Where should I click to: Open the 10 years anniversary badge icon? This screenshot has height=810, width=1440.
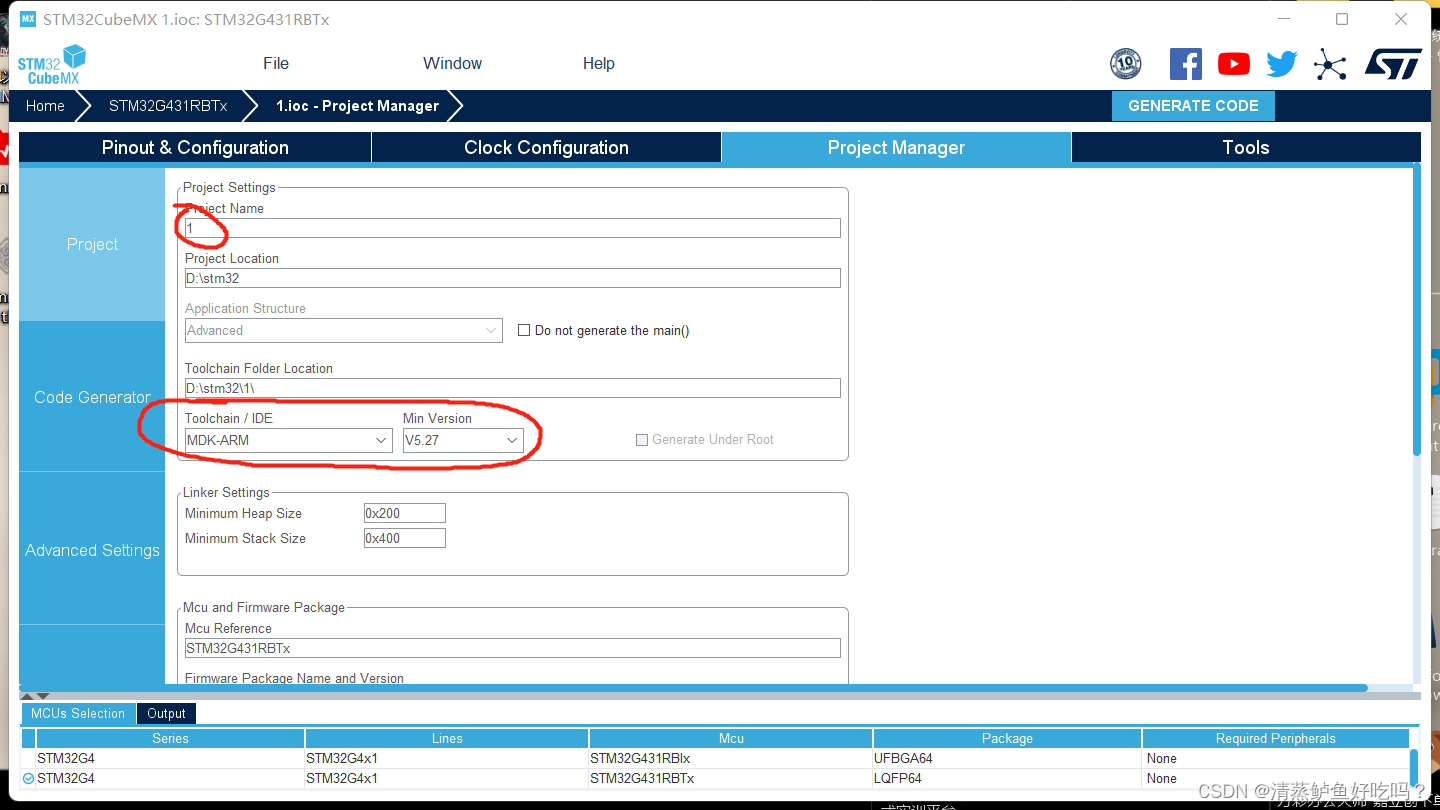coord(1126,64)
